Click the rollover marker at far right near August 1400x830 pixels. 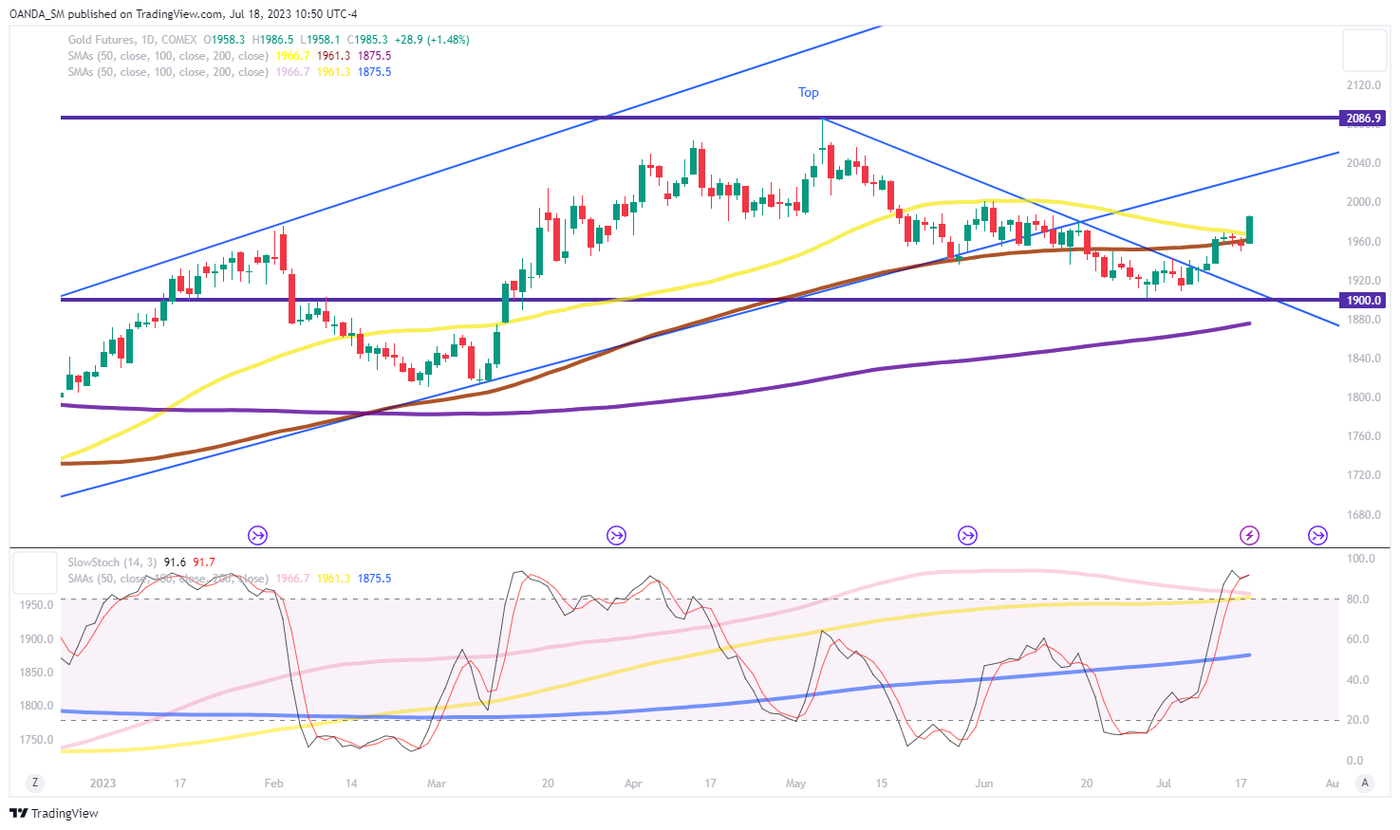point(1318,536)
